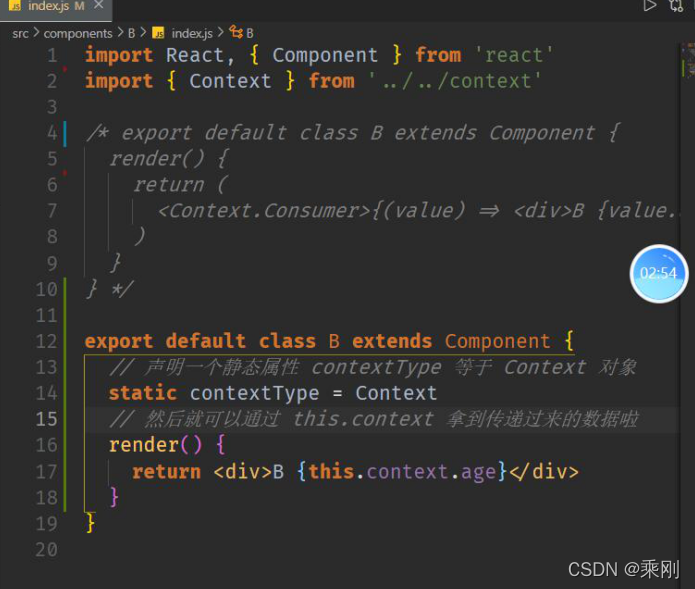Click 'export' keyword on line 12
695x589 pixels.
click(119, 342)
